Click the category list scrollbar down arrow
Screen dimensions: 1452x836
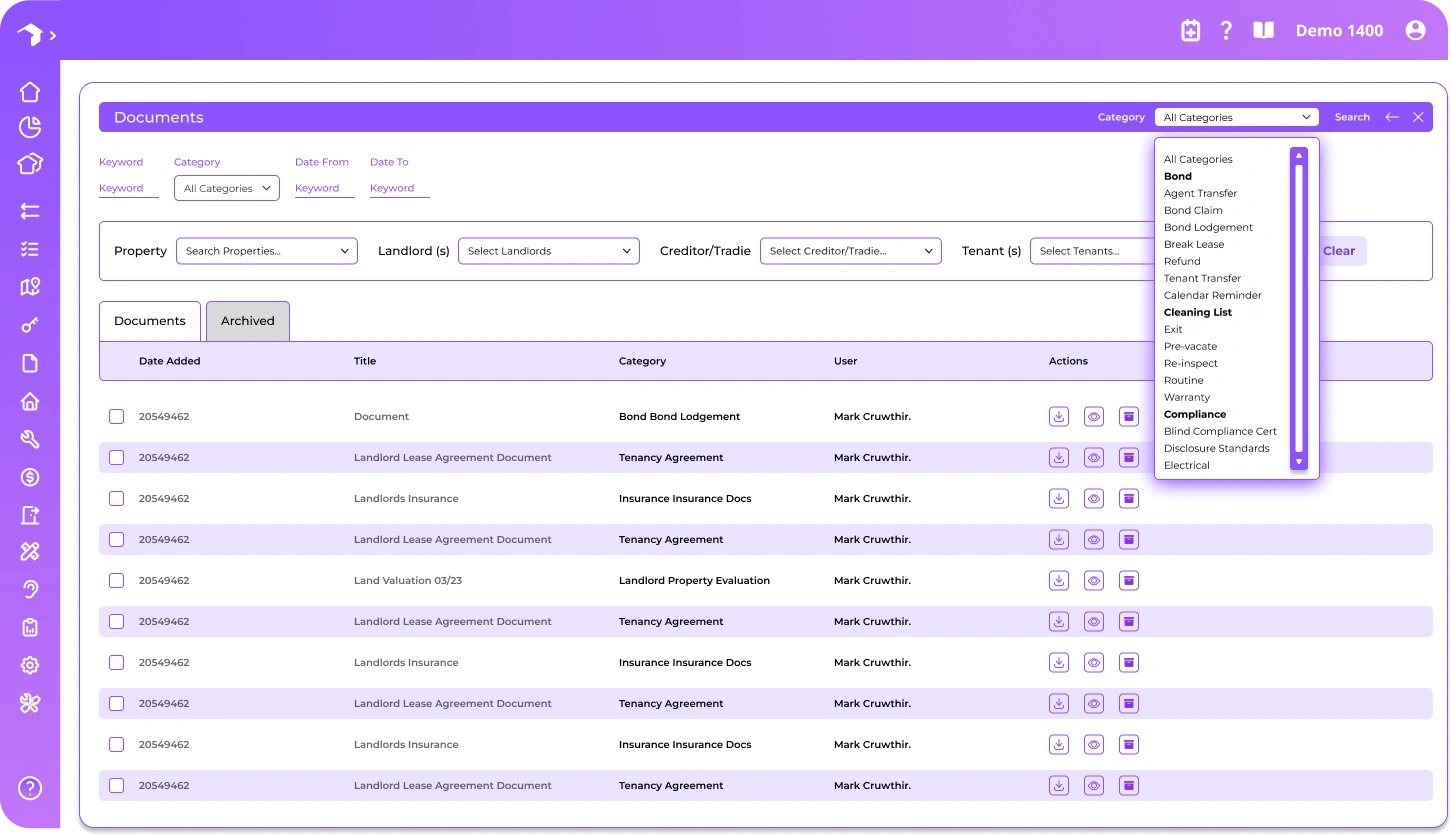coord(1299,462)
